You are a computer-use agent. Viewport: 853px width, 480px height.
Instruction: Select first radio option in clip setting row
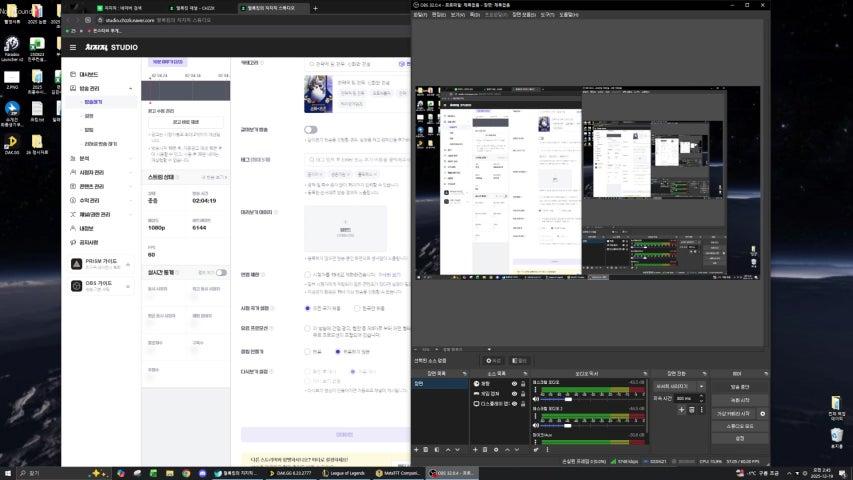click(307, 352)
